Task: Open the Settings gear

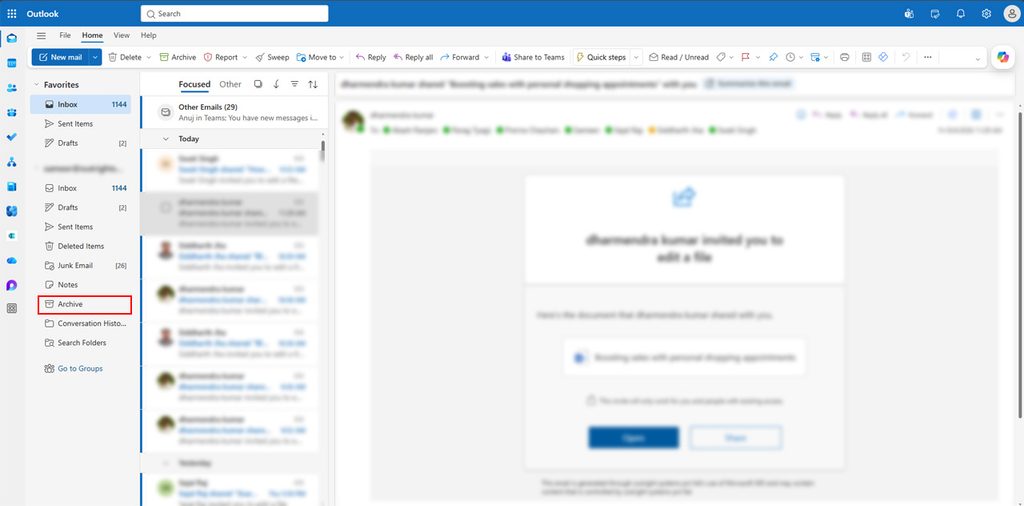Action: click(986, 13)
